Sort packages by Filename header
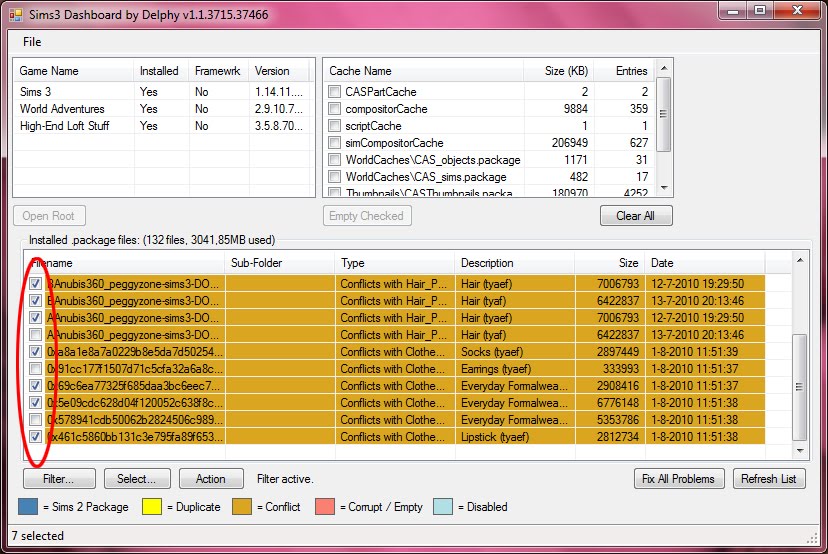The image size is (828, 554). tap(125, 263)
